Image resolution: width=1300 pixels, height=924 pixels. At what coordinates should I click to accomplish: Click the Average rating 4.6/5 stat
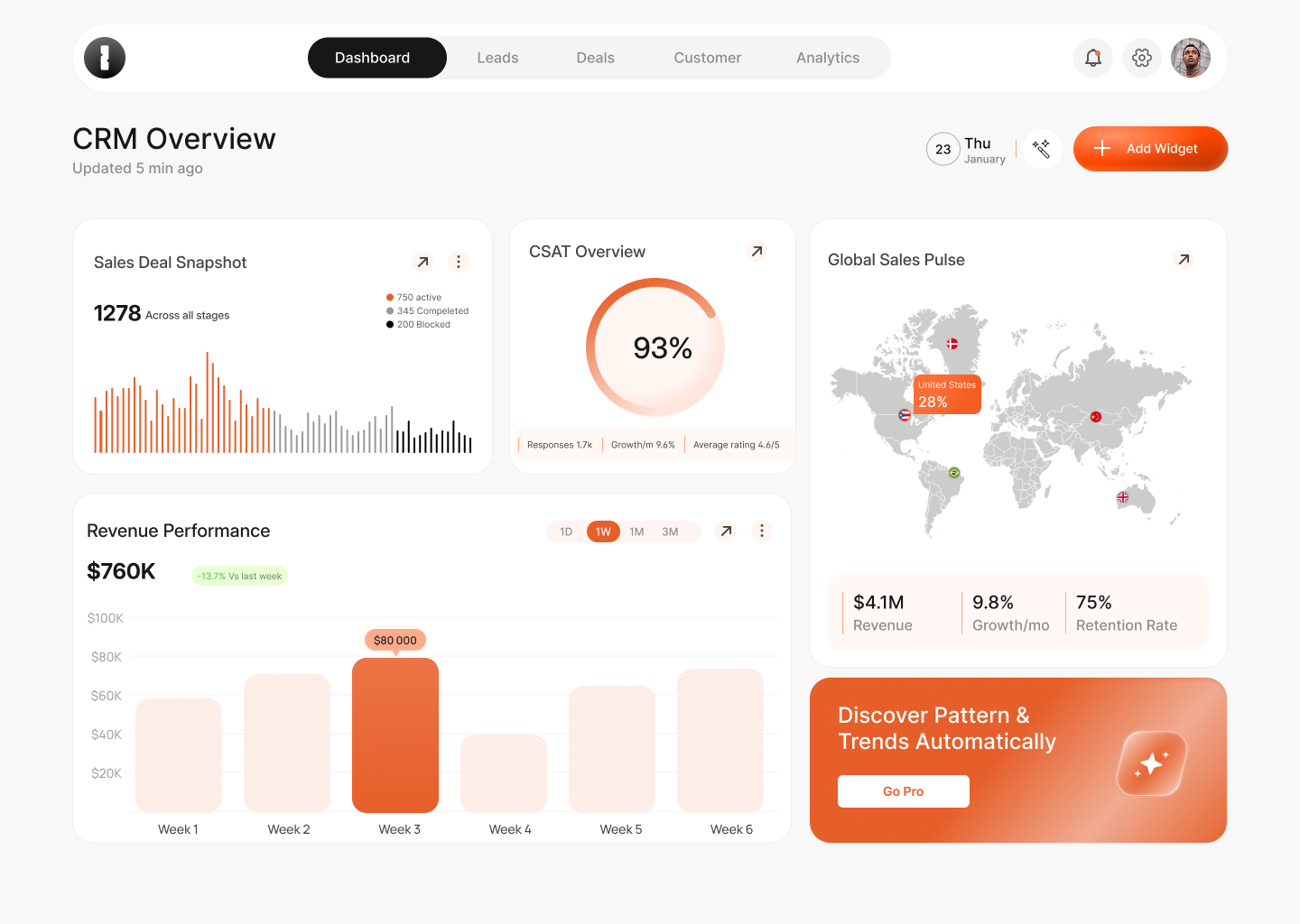(x=736, y=445)
